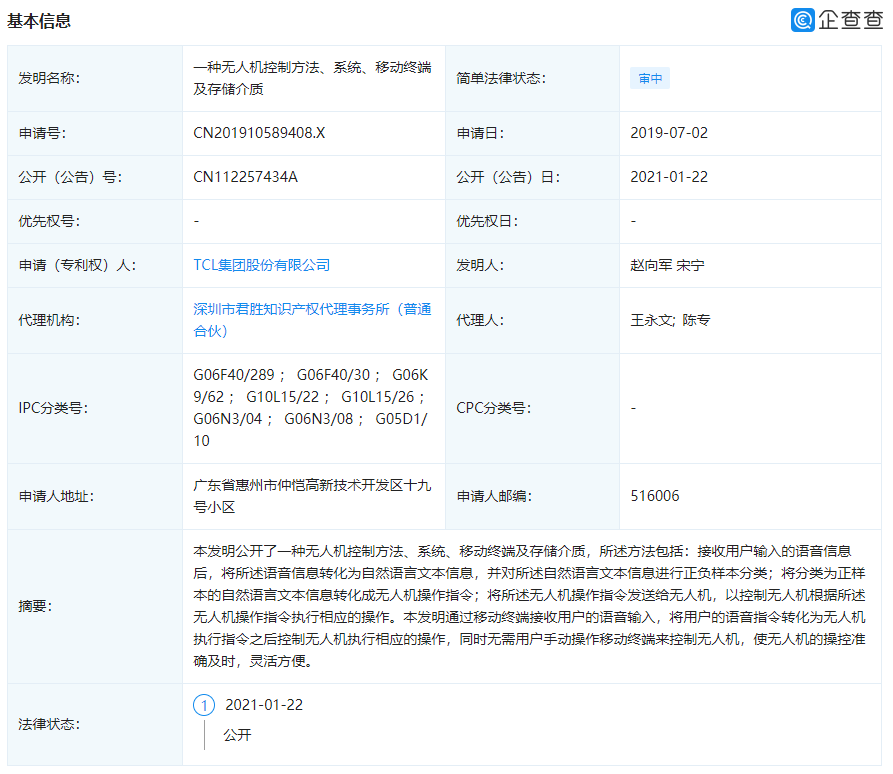Select the 基本信息 section heading
The image size is (893, 774).
tap(39, 21)
